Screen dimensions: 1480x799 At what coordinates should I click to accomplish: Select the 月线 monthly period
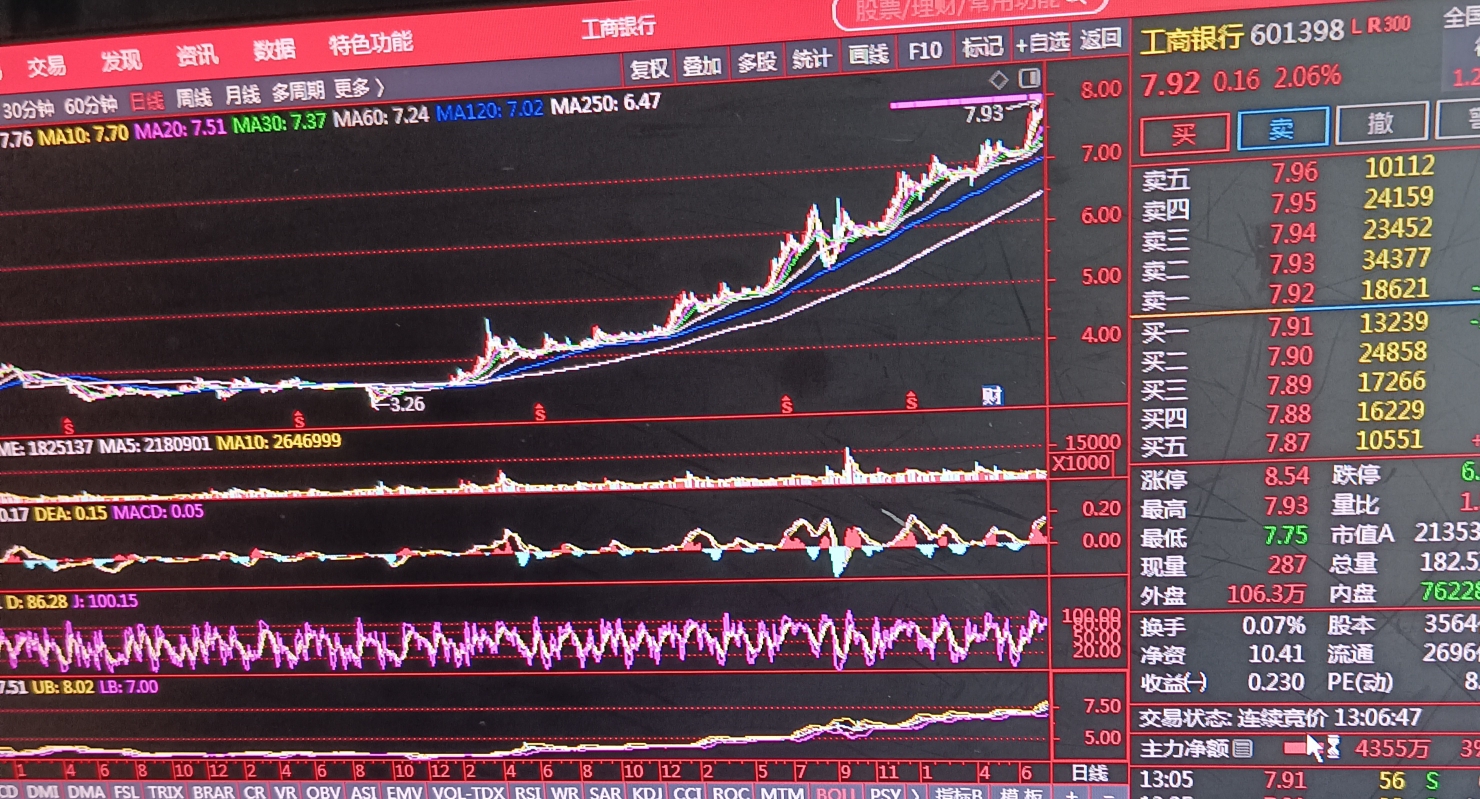click(242, 95)
